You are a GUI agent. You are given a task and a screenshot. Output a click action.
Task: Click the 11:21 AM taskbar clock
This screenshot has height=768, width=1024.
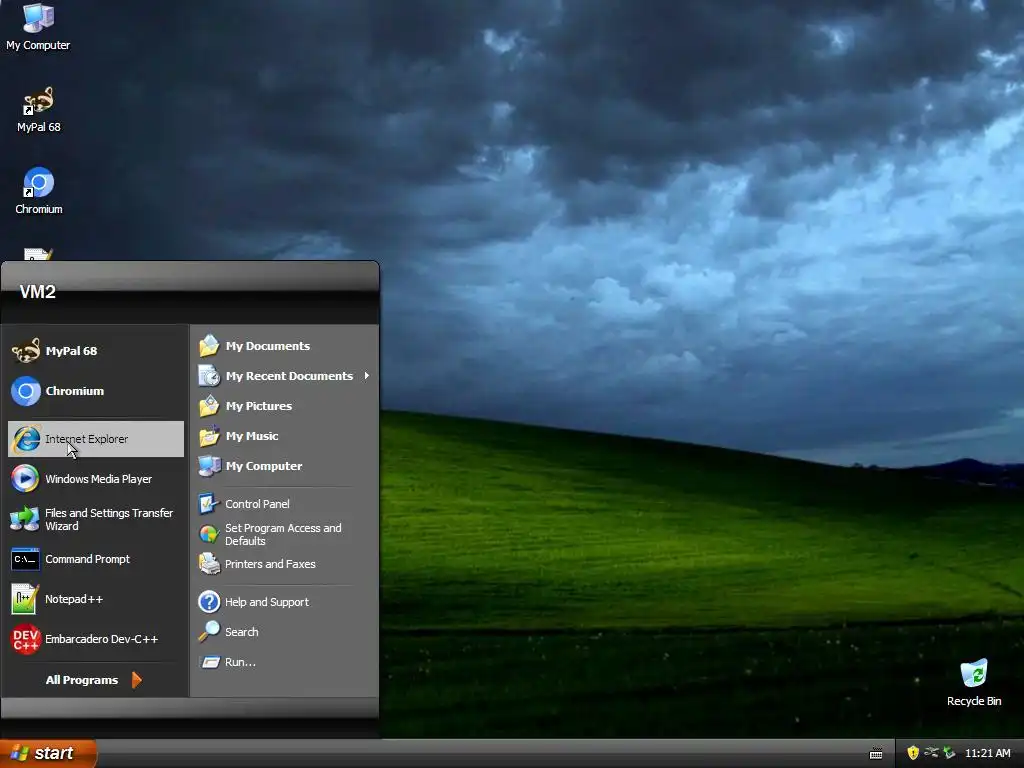click(987, 753)
